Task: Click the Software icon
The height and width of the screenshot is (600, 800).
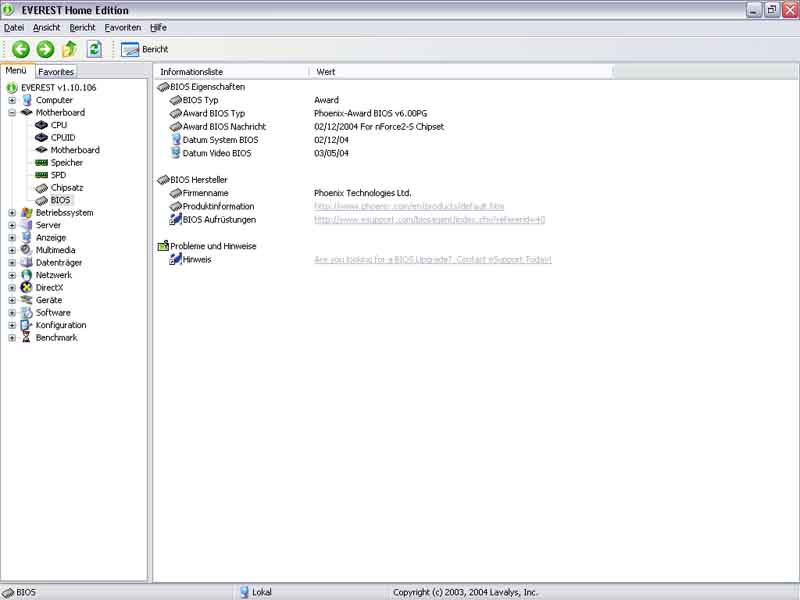Action: (27, 313)
